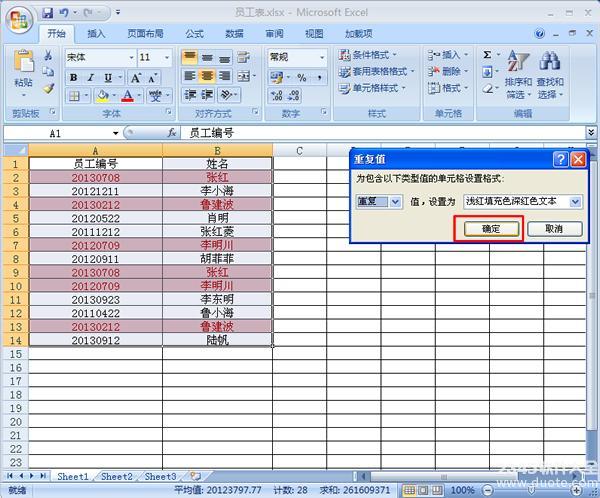This screenshot has width=600, height=498.
Task: Click 删除 in the cells group
Action: pos(448,72)
